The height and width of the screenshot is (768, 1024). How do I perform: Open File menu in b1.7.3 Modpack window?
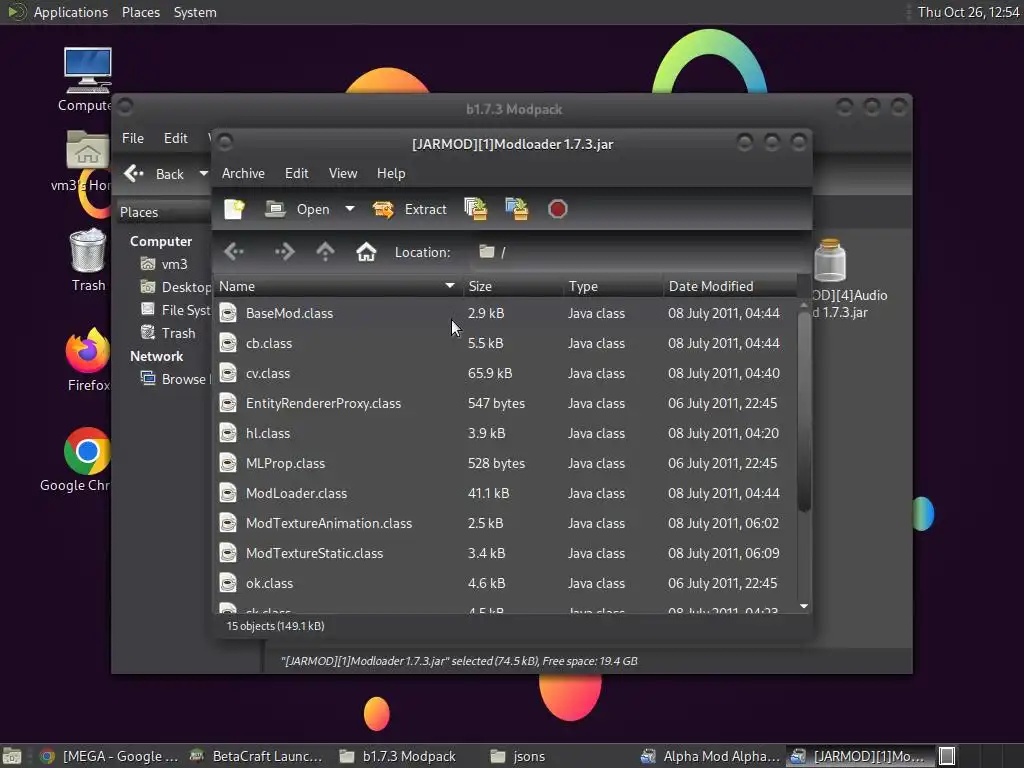(x=133, y=138)
